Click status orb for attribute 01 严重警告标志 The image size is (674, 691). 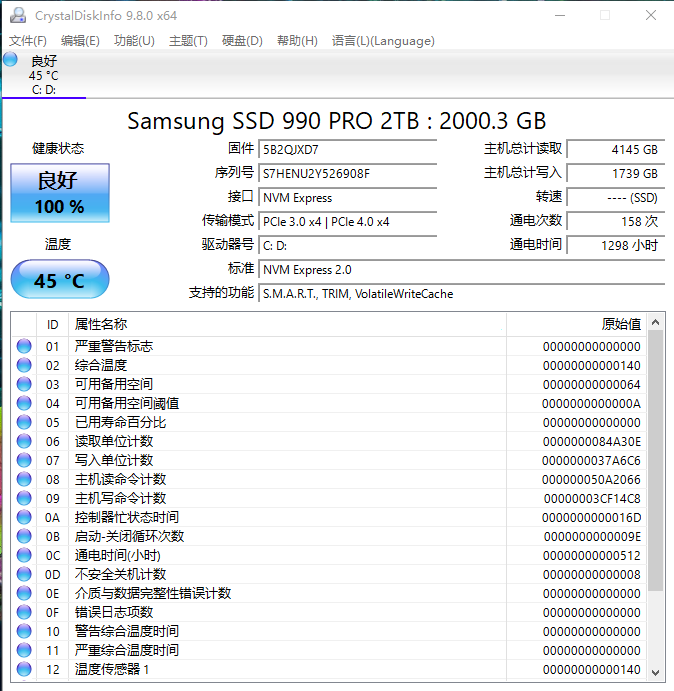[x=24, y=346]
